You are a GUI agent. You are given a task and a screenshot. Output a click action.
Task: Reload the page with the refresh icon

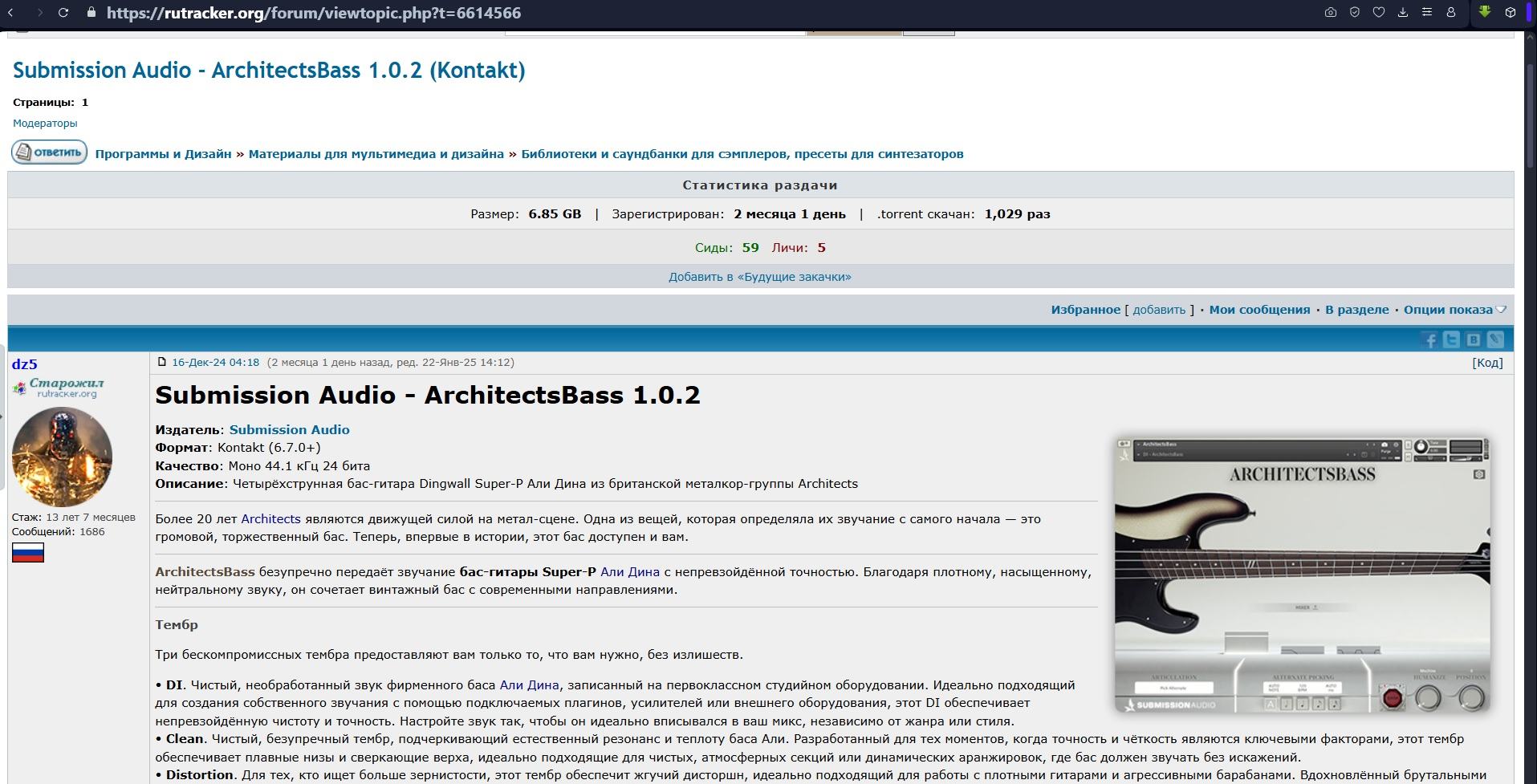(64, 13)
